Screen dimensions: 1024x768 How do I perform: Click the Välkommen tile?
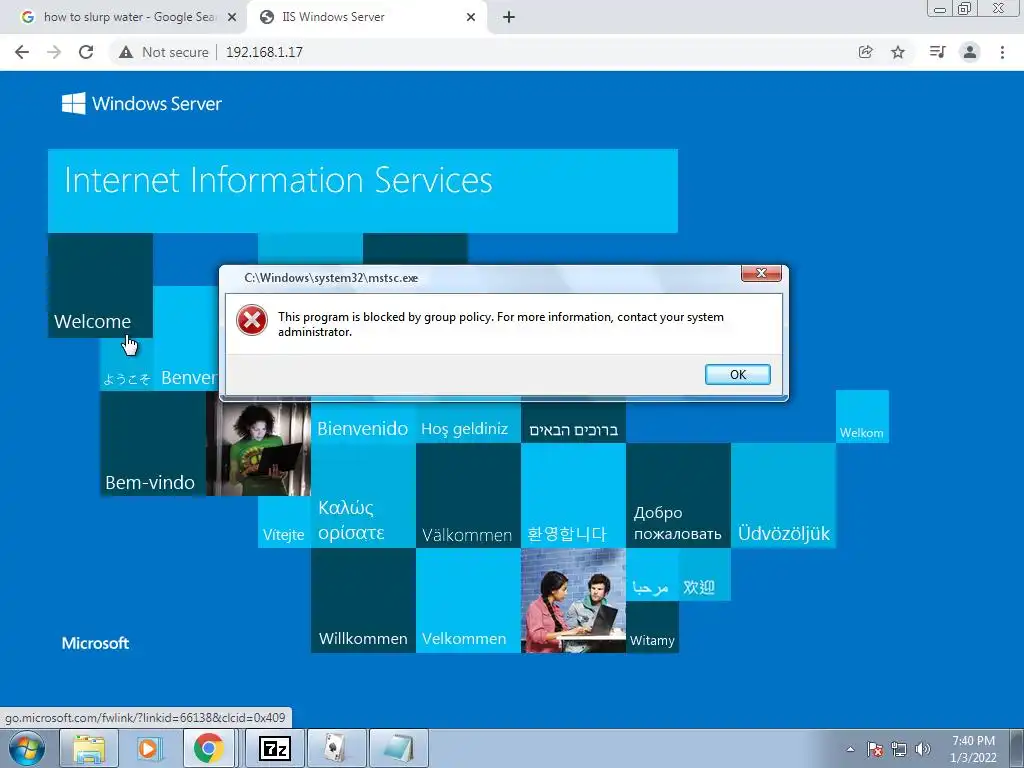click(x=468, y=496)
